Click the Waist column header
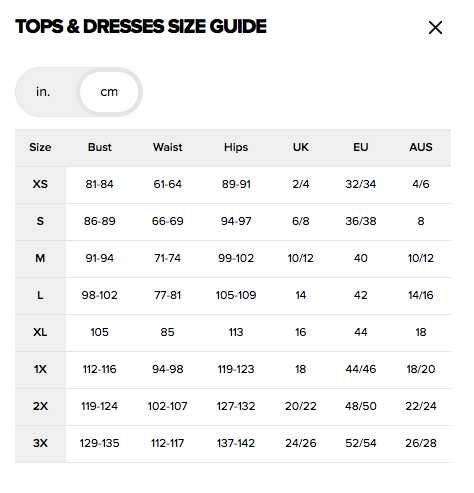The image size is (474, 493). [167, 147]
